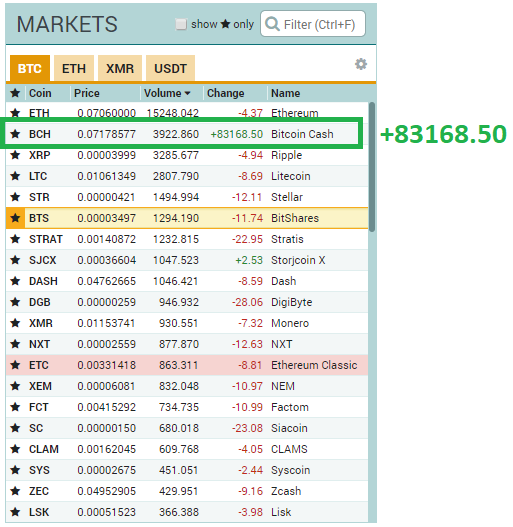Toggle the star for XRP row
This screenshot has width=513, height=527.
(x=15, y=155)
